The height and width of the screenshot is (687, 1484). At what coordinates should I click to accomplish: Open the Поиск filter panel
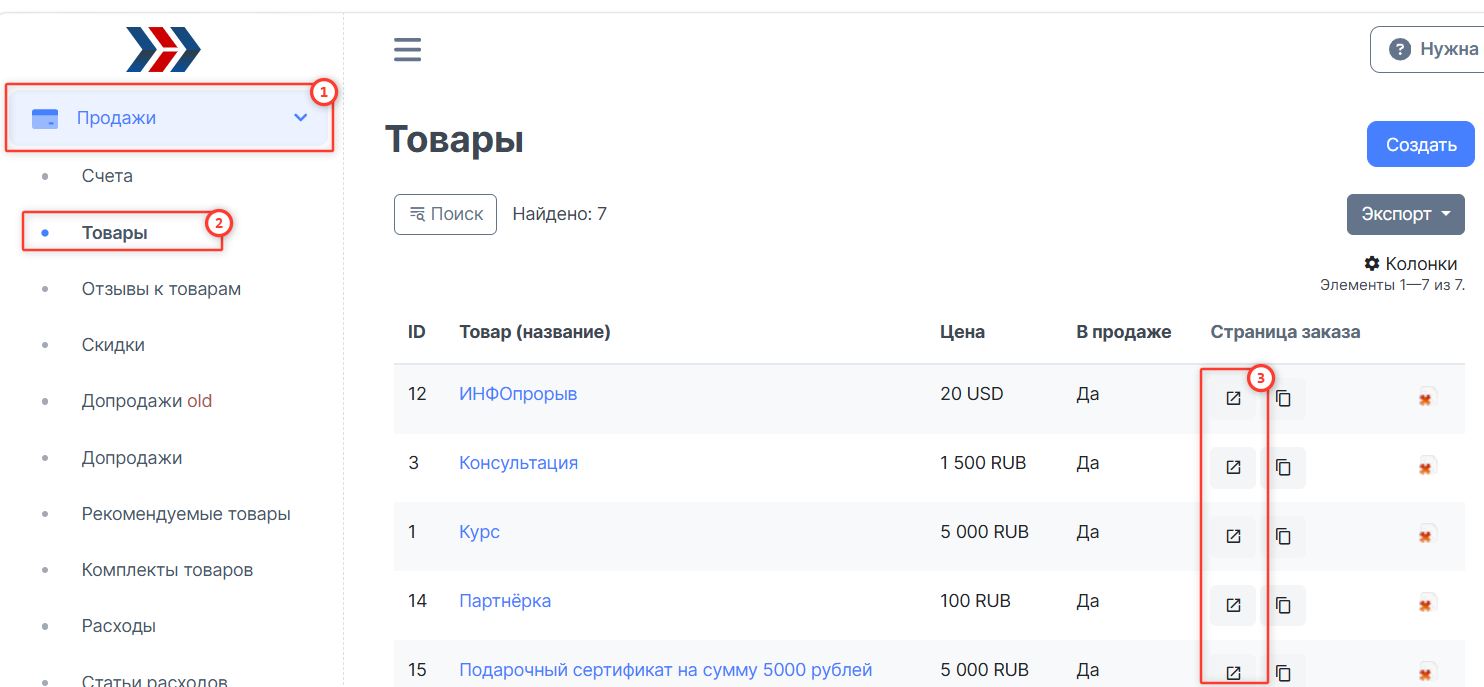445,214
